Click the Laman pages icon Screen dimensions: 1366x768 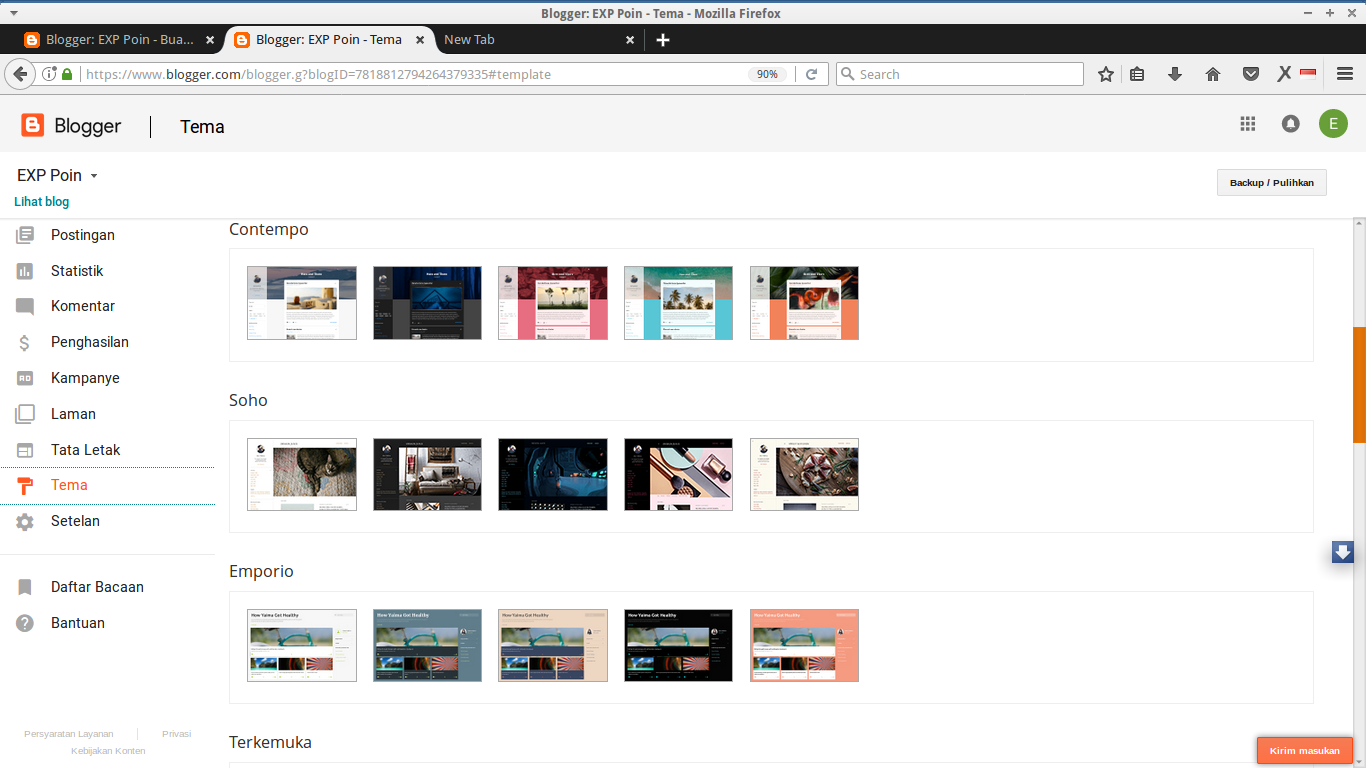(x=25, y=414)
